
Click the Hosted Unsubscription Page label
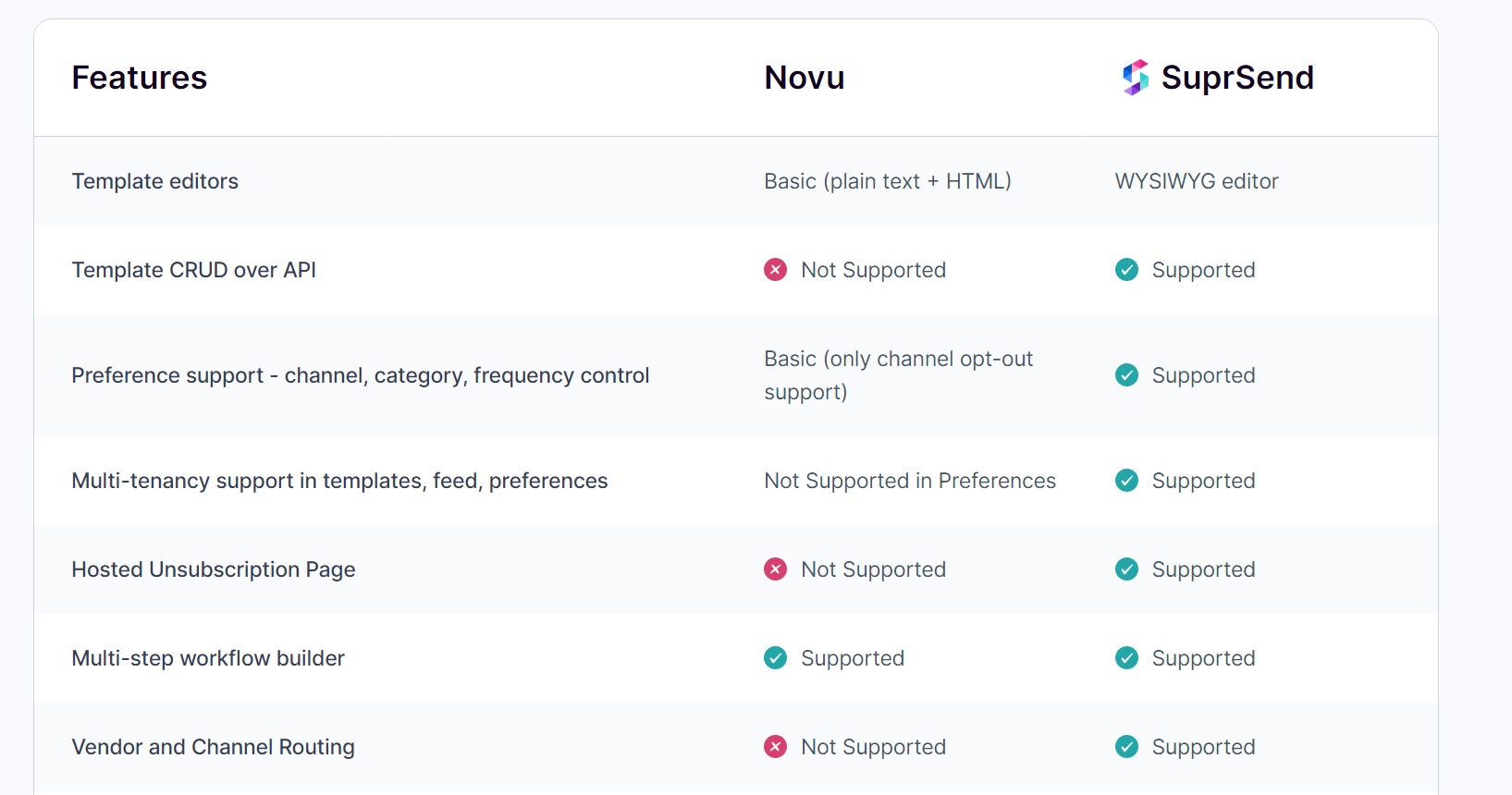pos(214,569)
